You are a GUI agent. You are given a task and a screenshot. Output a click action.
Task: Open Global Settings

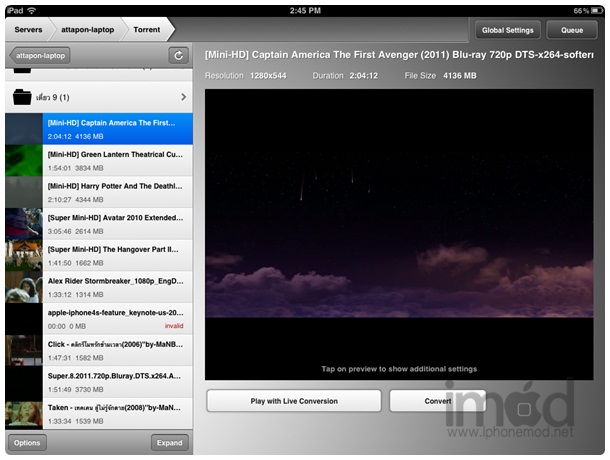pyautogui.click(x=507, y=30)
